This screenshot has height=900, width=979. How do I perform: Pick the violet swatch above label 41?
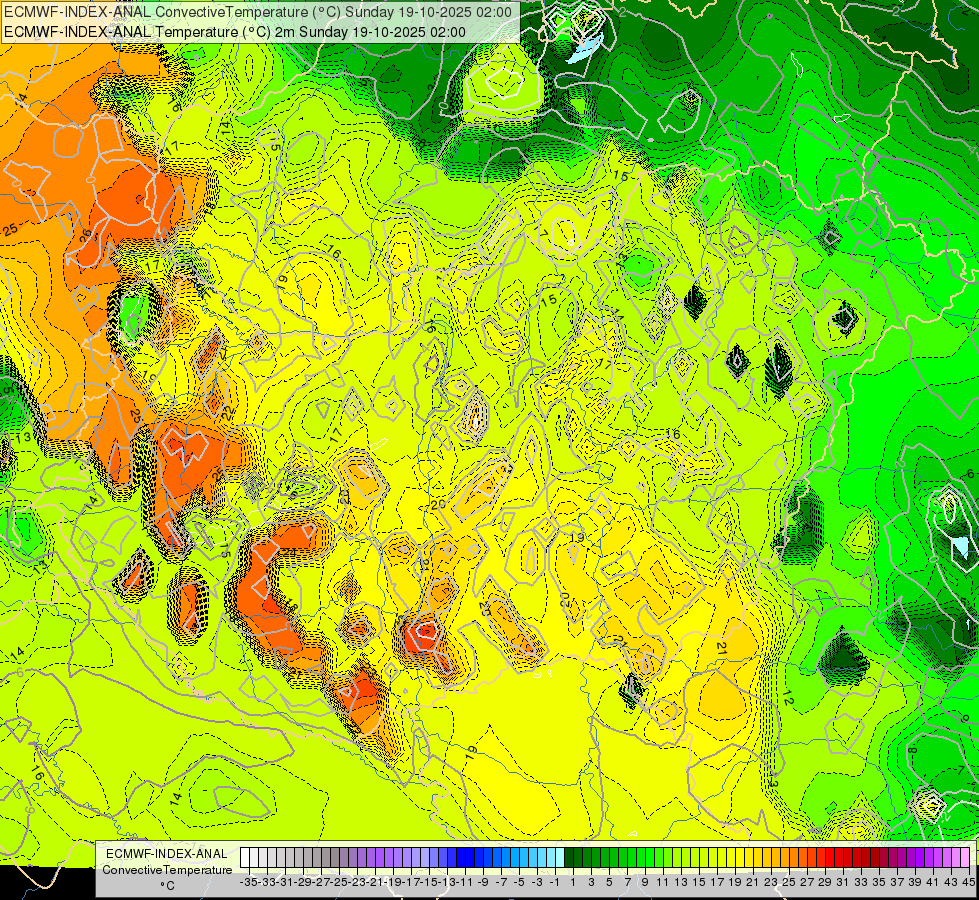coord(928,858)
